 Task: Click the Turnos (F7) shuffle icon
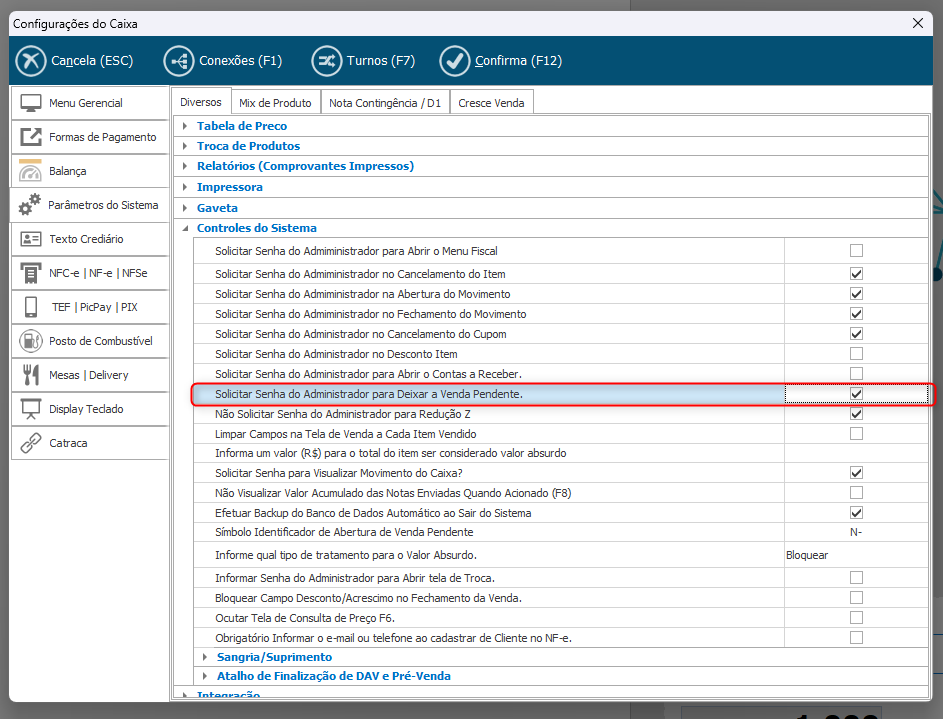[326, 61]
